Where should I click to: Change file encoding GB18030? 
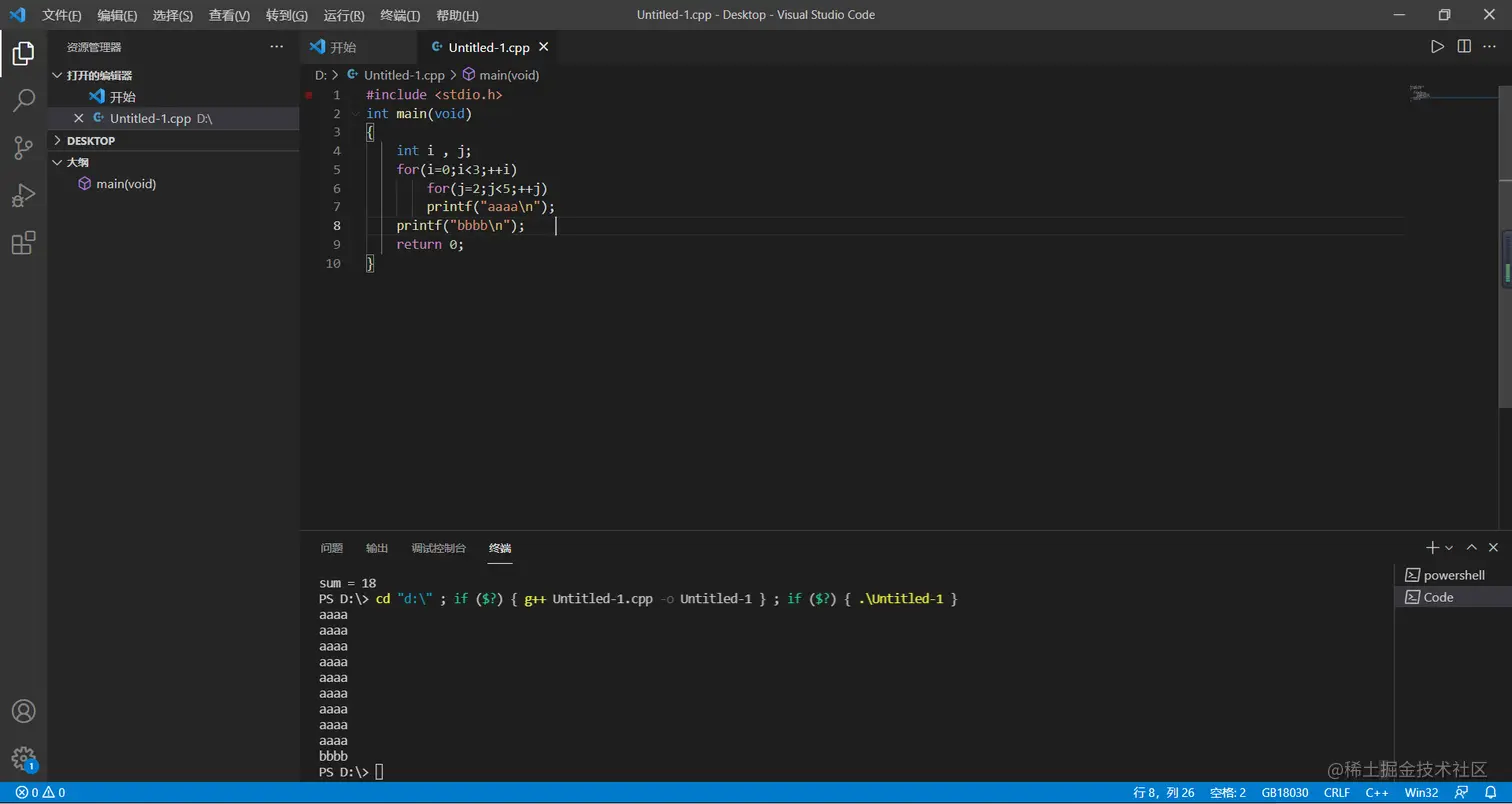(x=1285, y=793)
